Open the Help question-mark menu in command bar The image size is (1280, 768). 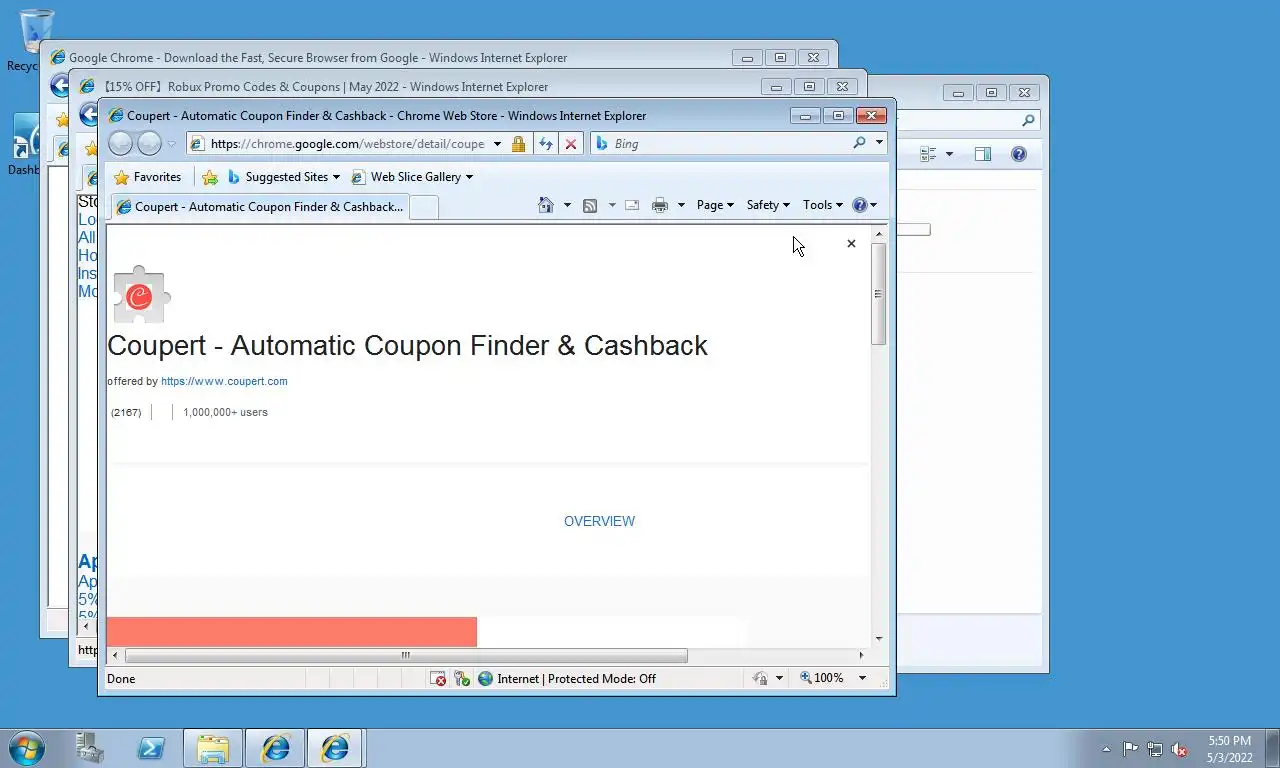(864, 205)
